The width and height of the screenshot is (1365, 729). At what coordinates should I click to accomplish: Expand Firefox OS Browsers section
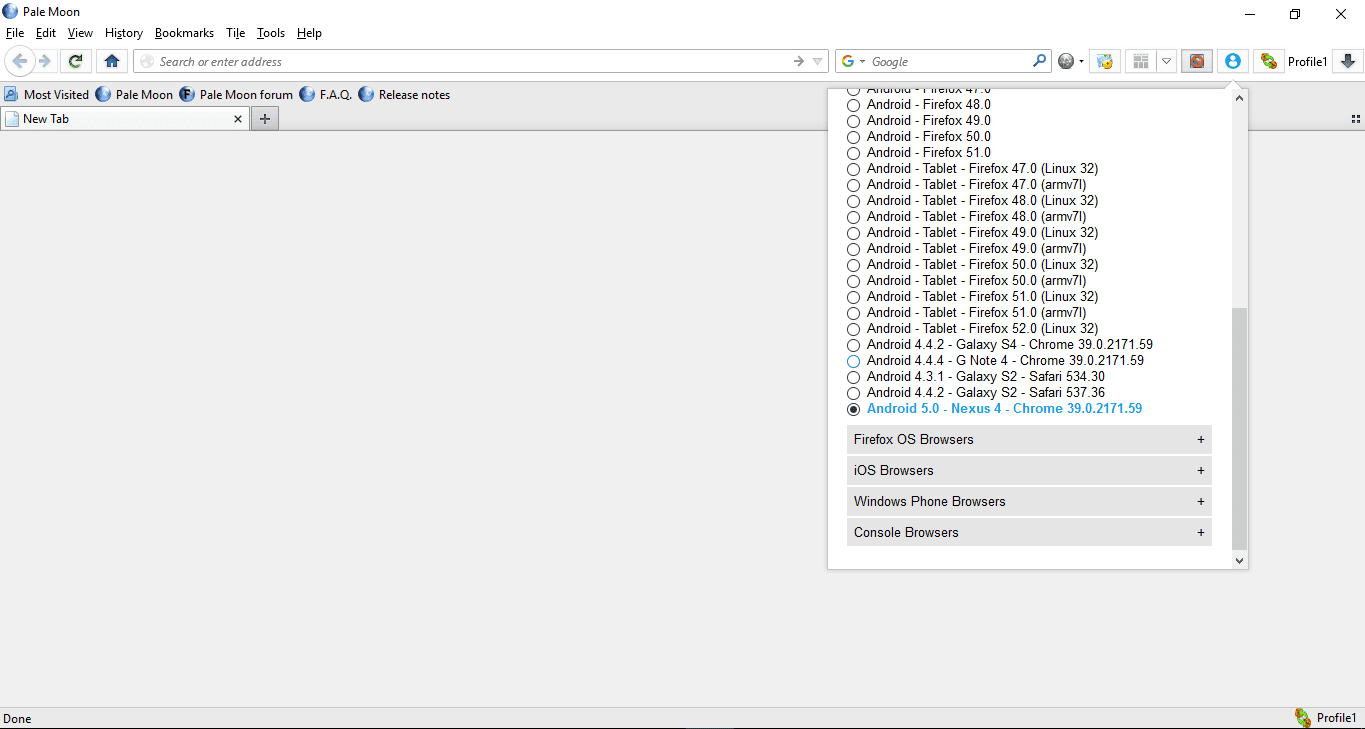point(1029,439)
